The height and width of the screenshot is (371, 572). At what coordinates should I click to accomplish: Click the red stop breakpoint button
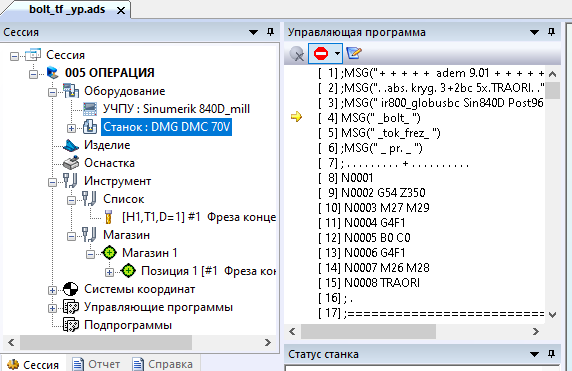pyautogui.click(x=321, y=54)
